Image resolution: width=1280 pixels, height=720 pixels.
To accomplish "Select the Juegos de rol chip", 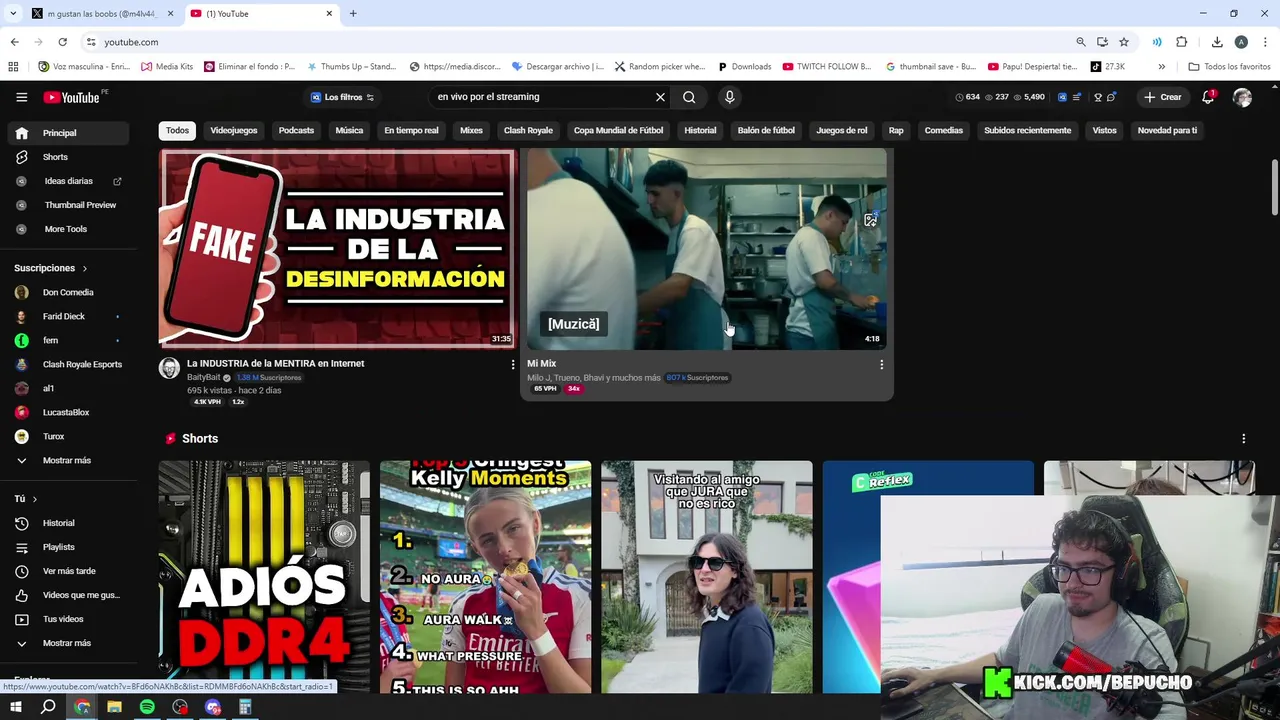I will [842, 130].
